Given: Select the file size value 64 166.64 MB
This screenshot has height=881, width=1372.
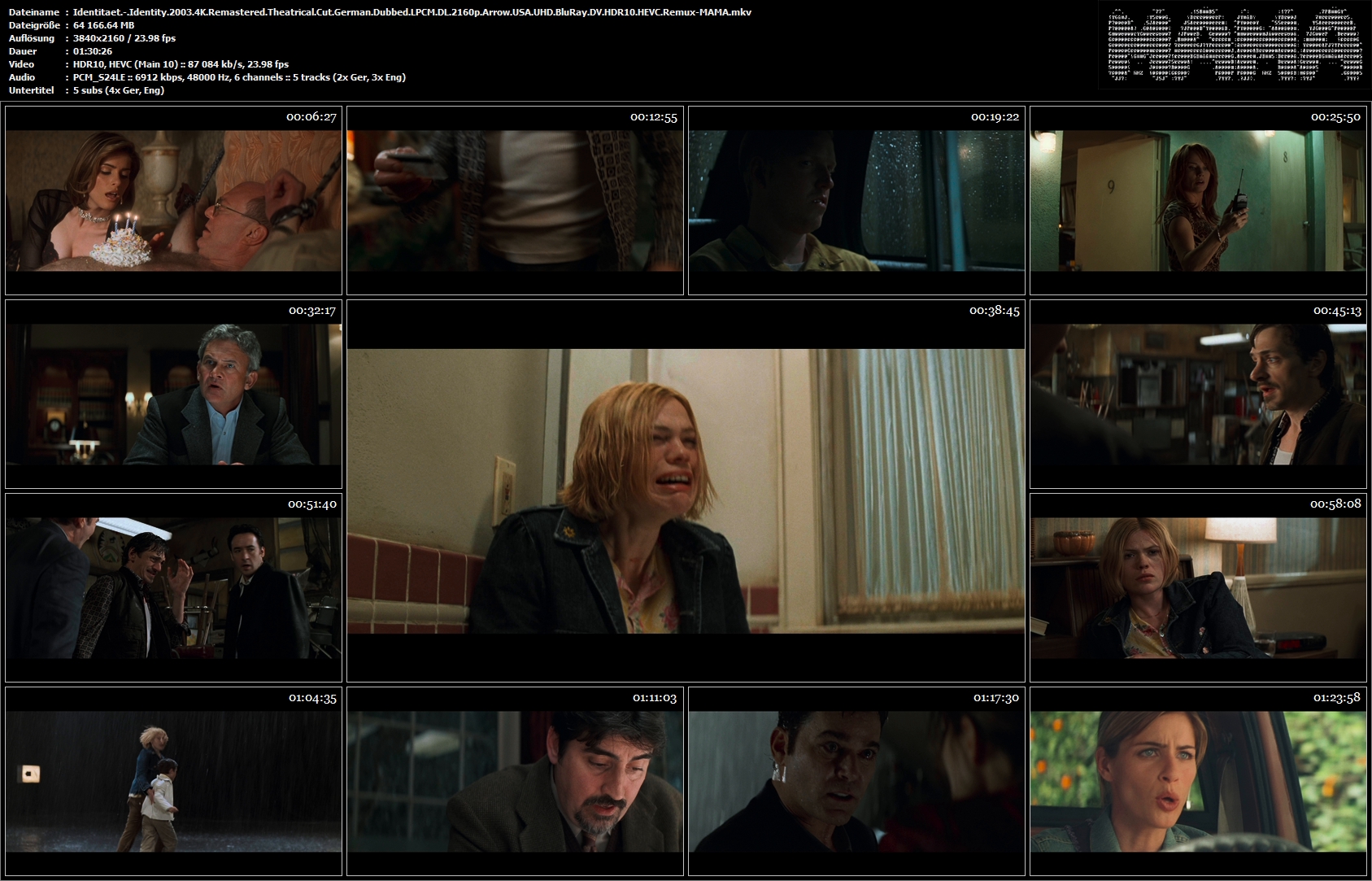Looking at the screenshot, I should (x=104, y=25).
